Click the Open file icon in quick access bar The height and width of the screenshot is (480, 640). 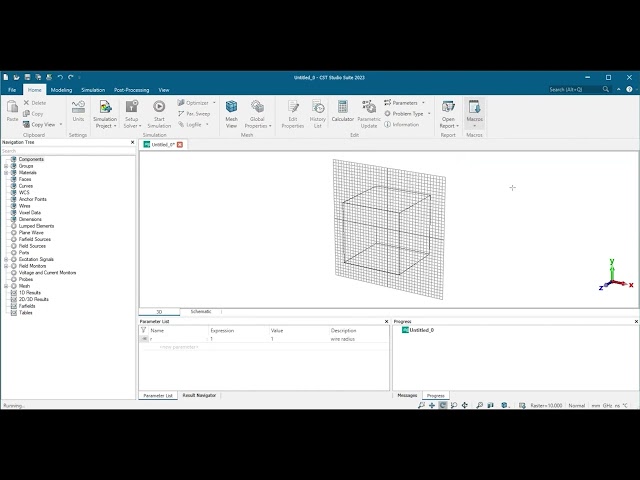click(16, 77)
